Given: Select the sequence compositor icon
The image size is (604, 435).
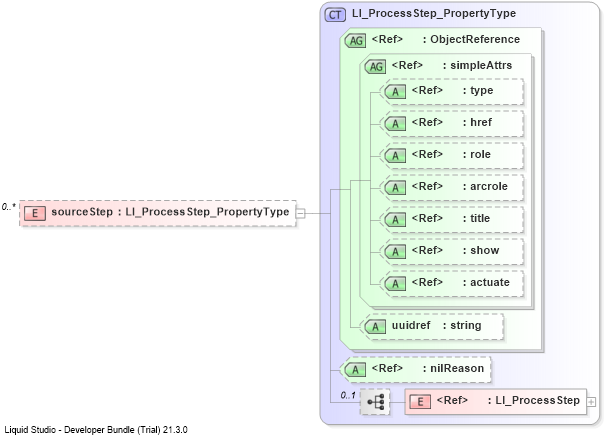Looking at the screenshot, I should [375, 402].
